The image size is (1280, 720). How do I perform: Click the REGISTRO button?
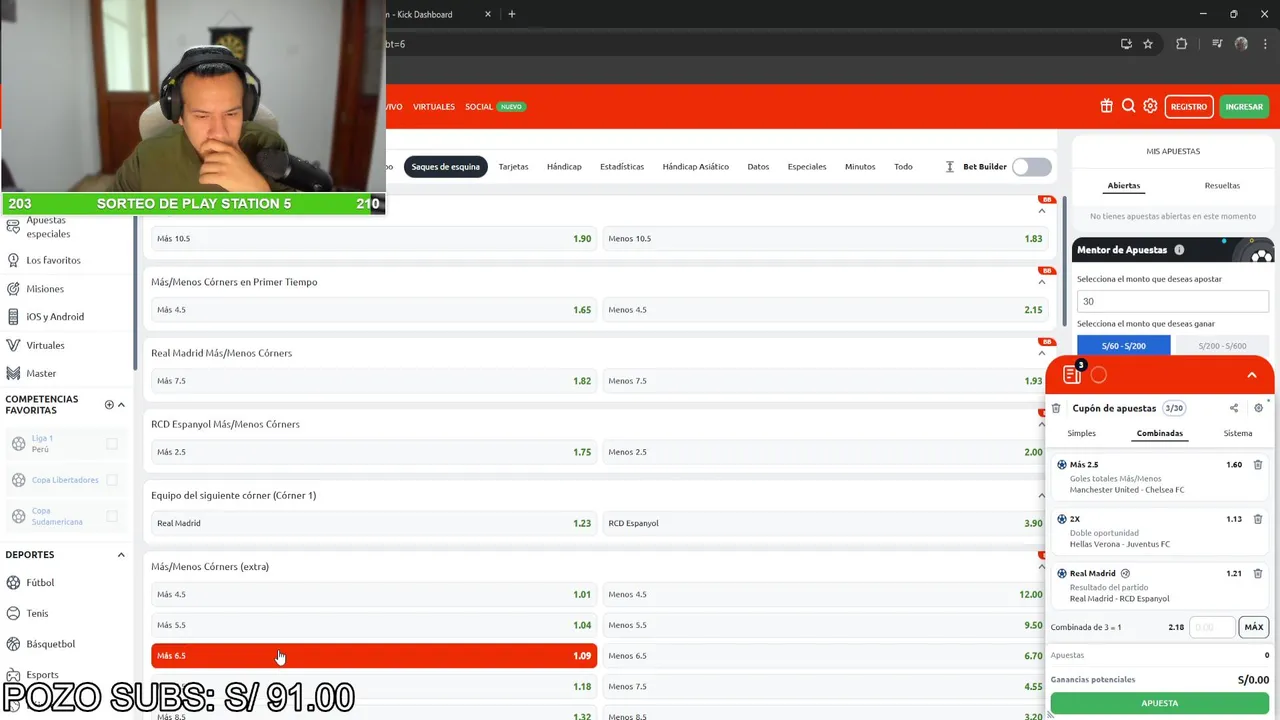pyautogui.click(x=1189, y=107)
